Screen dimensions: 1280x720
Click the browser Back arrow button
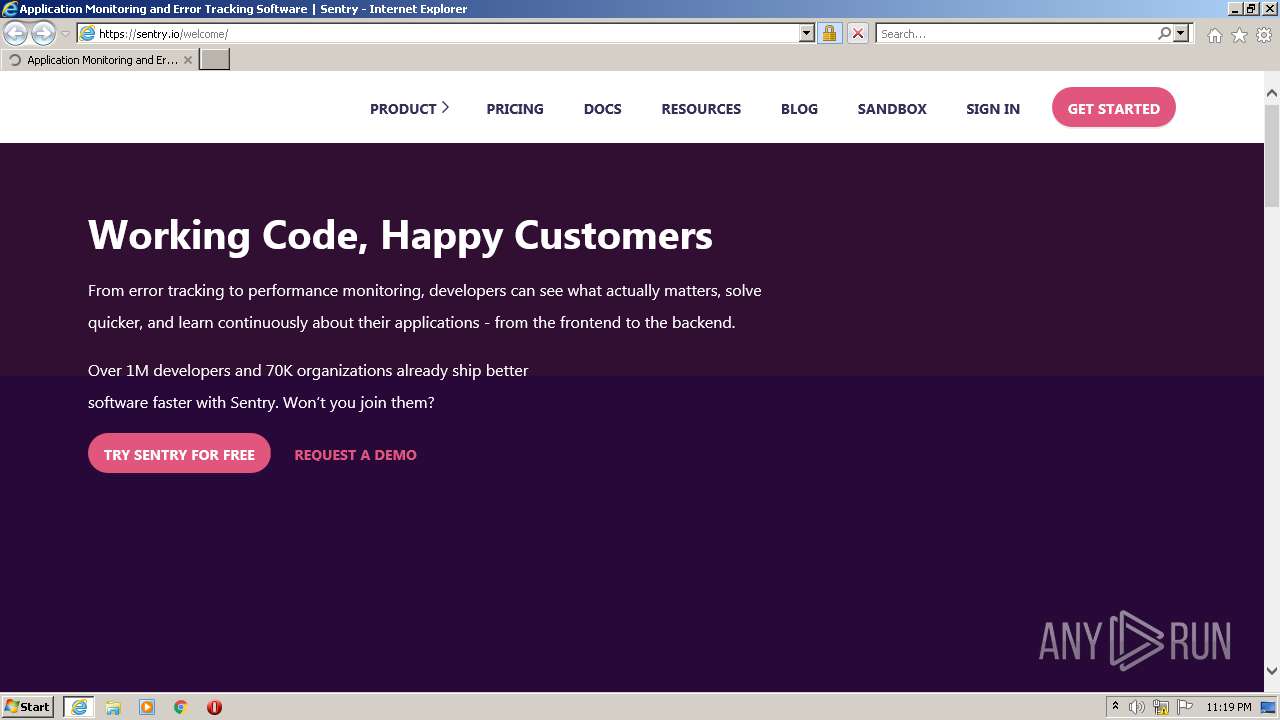point(16,34)
